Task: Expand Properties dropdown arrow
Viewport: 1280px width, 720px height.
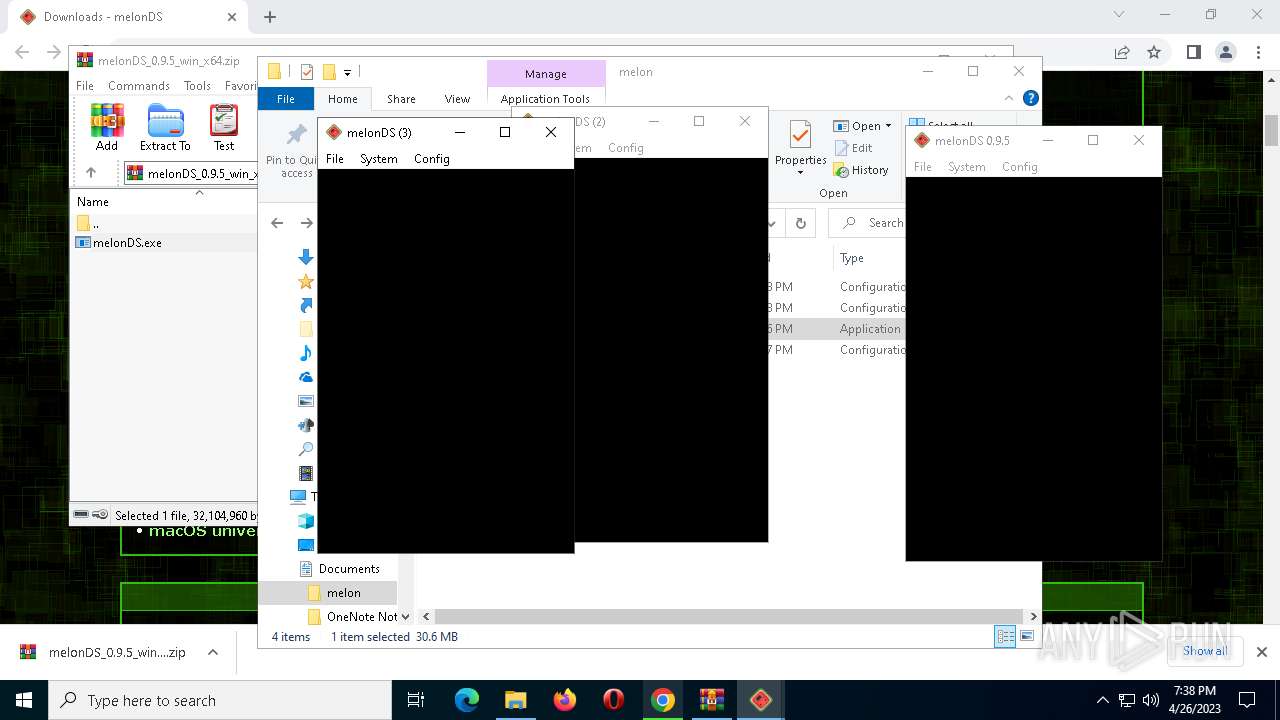Action: click(x=800, y=172)
